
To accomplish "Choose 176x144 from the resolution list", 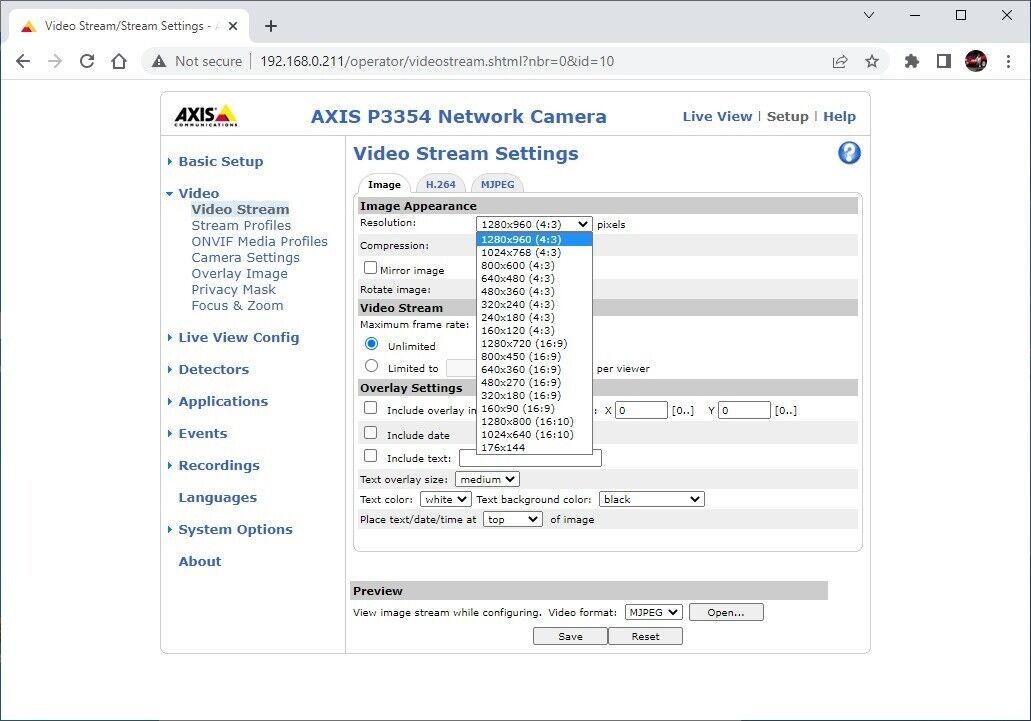I will [x=534, y=448].
